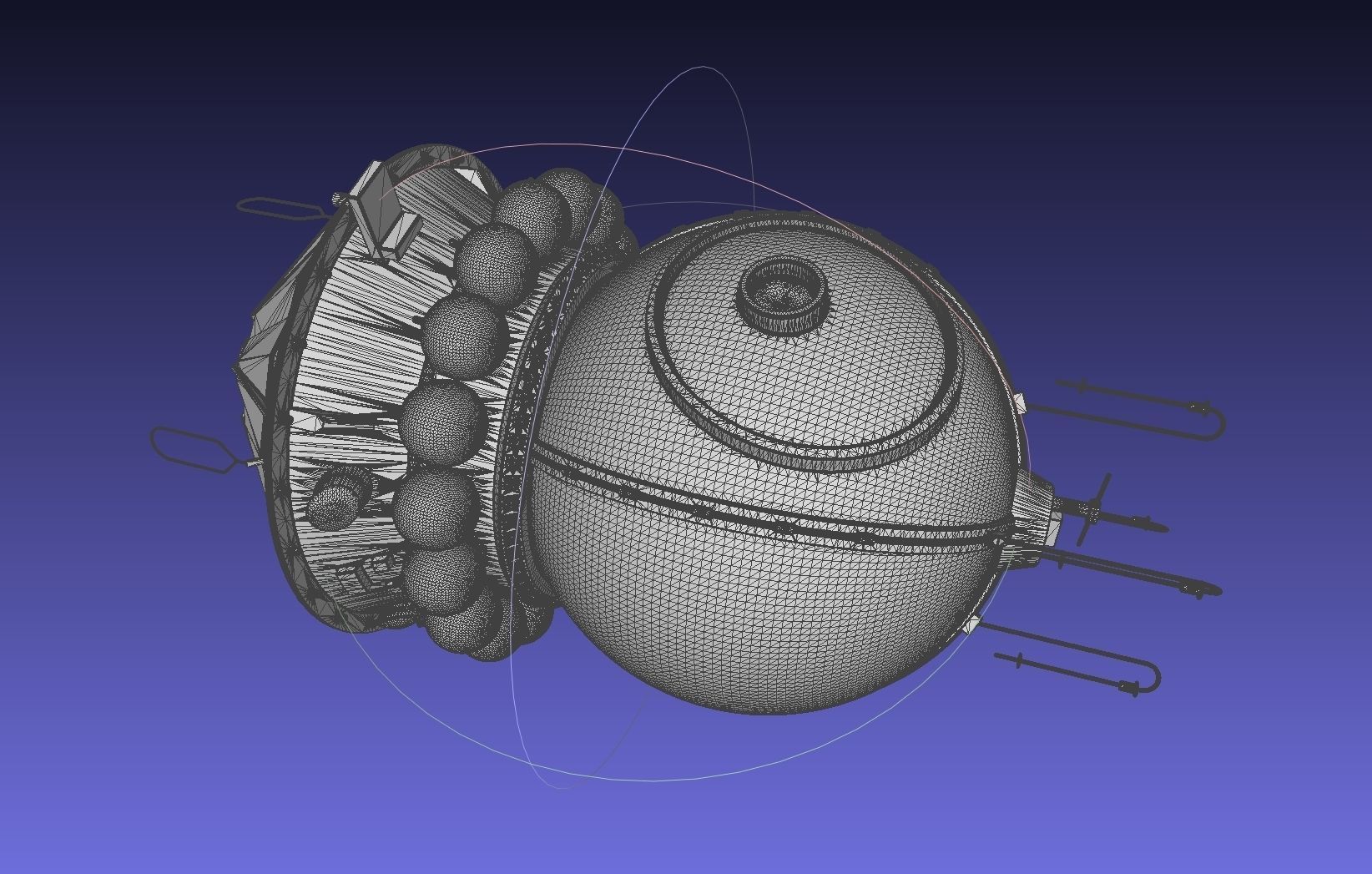The width and height of the screenshot is (1372, 874).
Task: Click the upper-right hooked antenna
Action: coord(1125,410)
